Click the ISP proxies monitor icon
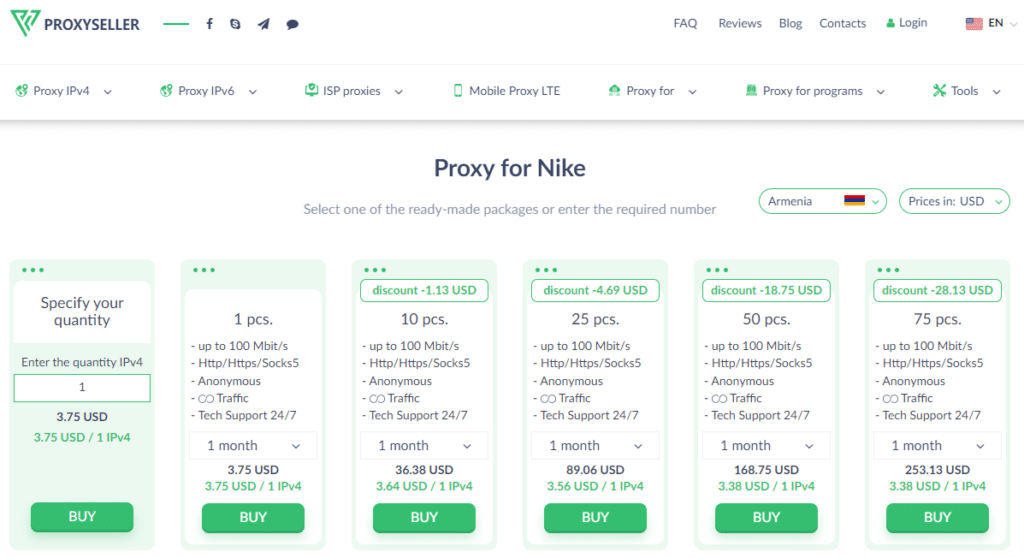The height and width of the screenshot is (558, 1024). pyautogui.click(x=312, y=90)
